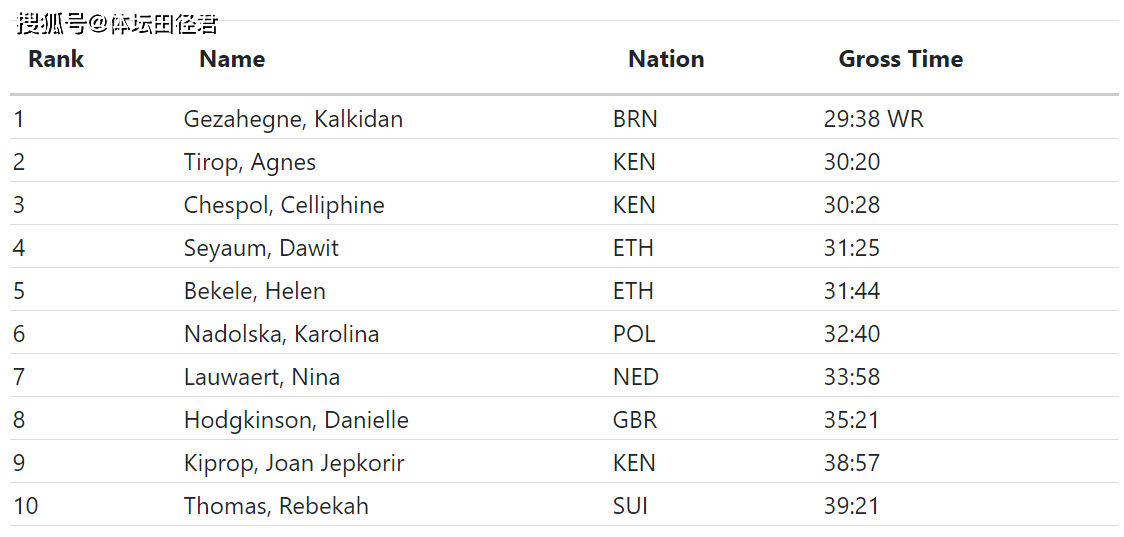Click the BRN nation code
Screen dimensions: 1124x537
[635, 119]
